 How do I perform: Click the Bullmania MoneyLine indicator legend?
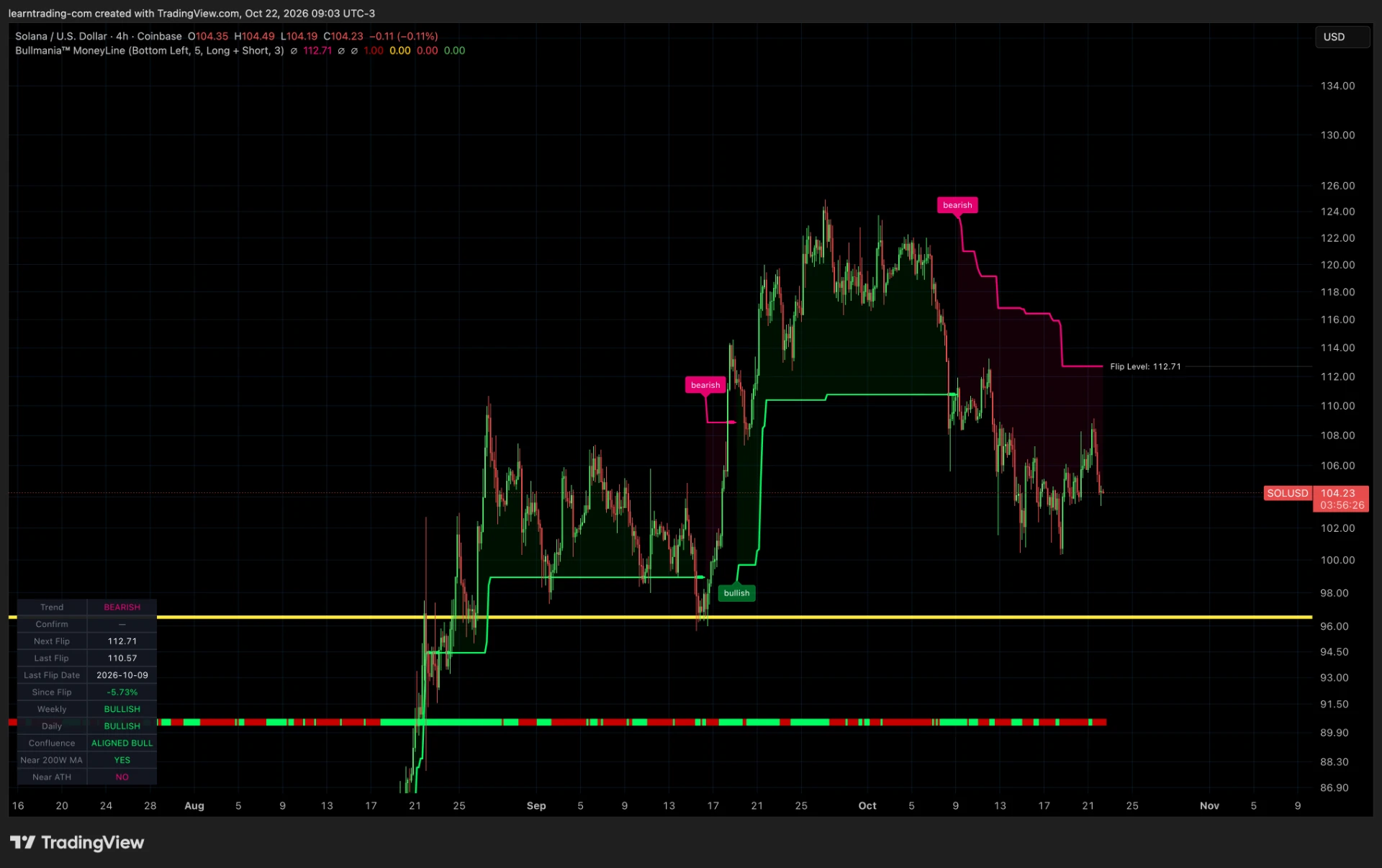click(x=150, y=50)
